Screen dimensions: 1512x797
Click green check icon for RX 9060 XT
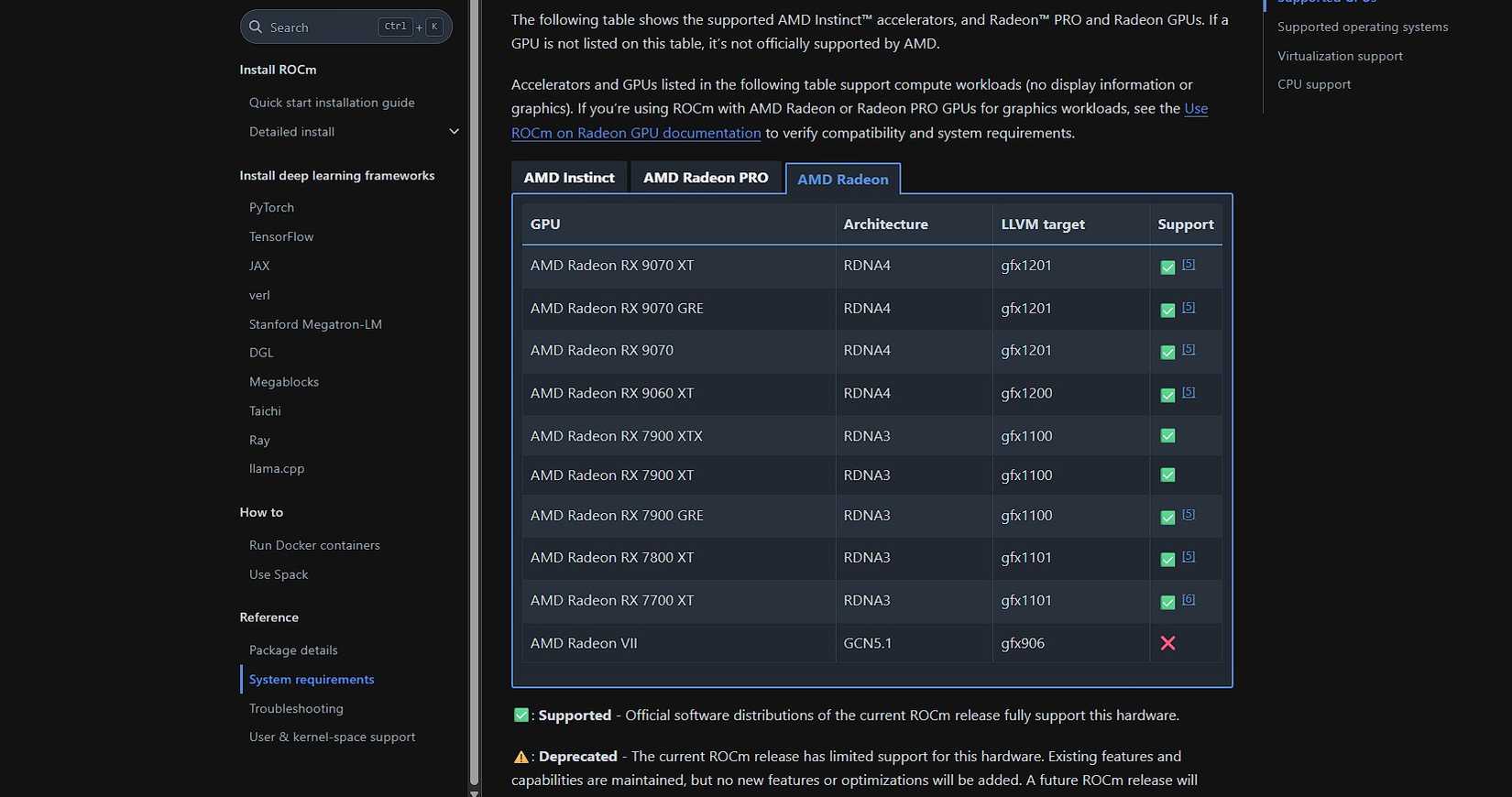1167,396
